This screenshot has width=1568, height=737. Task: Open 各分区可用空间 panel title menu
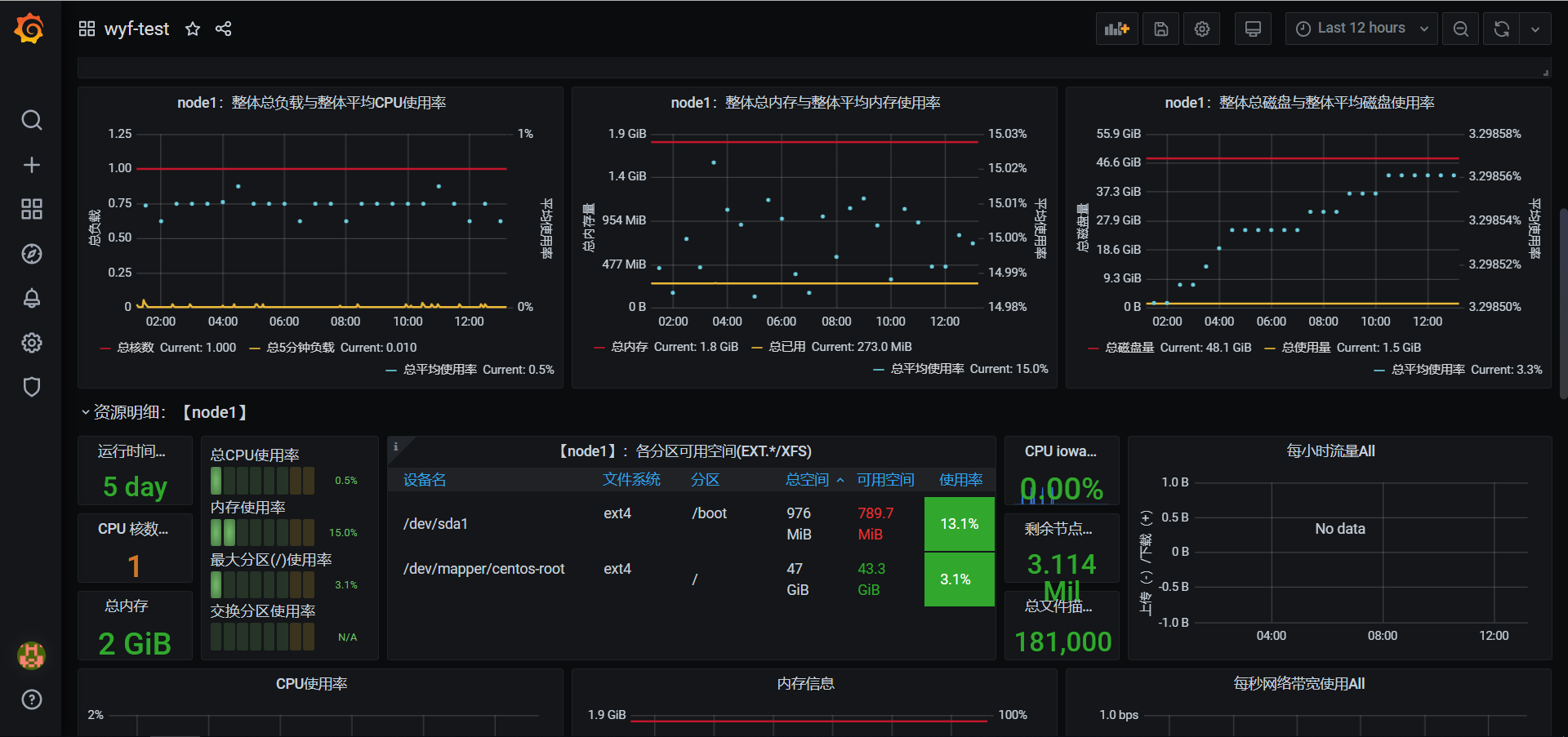[684, 451]
